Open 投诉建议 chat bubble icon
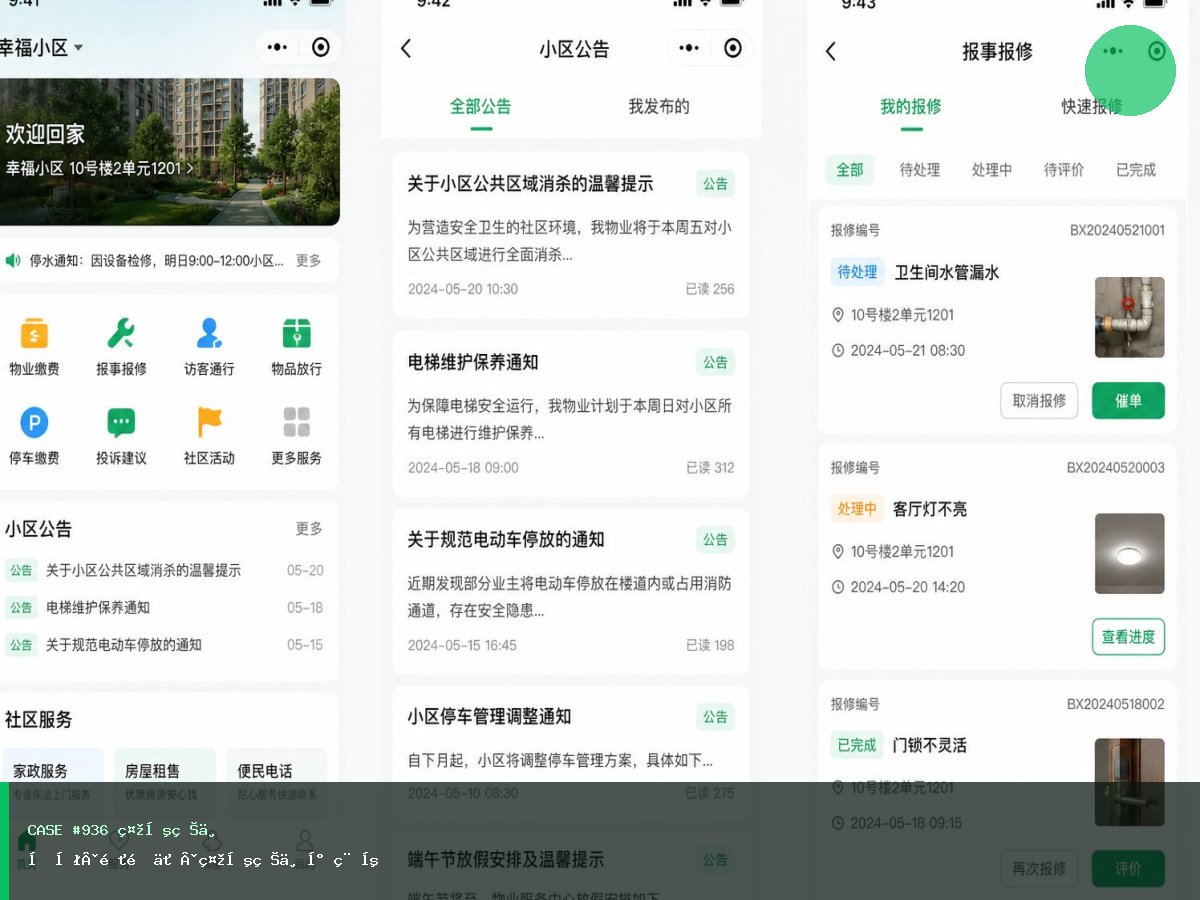1200x900 pixels. 121,423
